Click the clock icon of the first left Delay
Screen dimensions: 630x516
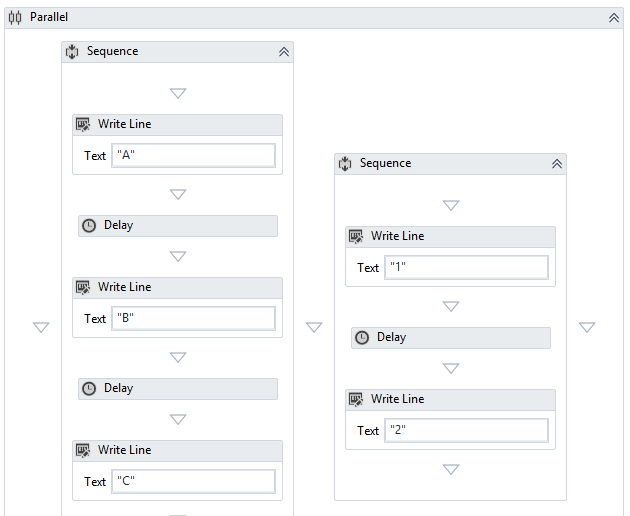pyautogui.click(x=89, y=225)
